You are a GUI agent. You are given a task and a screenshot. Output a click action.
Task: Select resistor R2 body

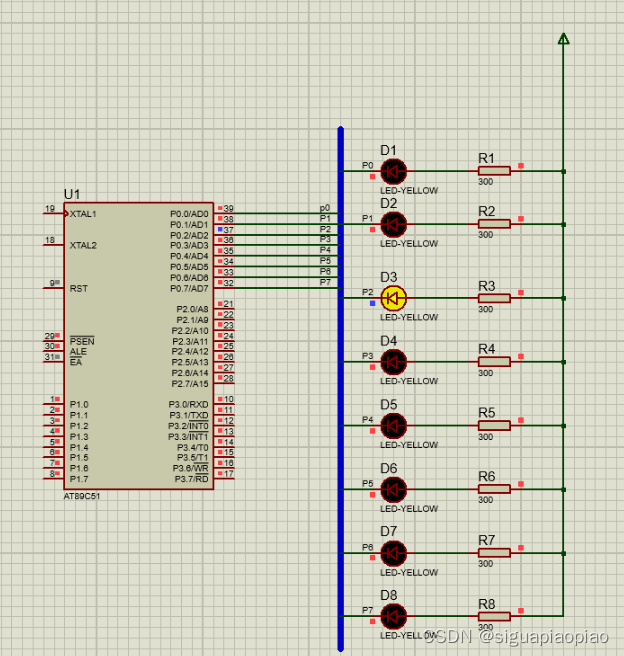point(494,224)
